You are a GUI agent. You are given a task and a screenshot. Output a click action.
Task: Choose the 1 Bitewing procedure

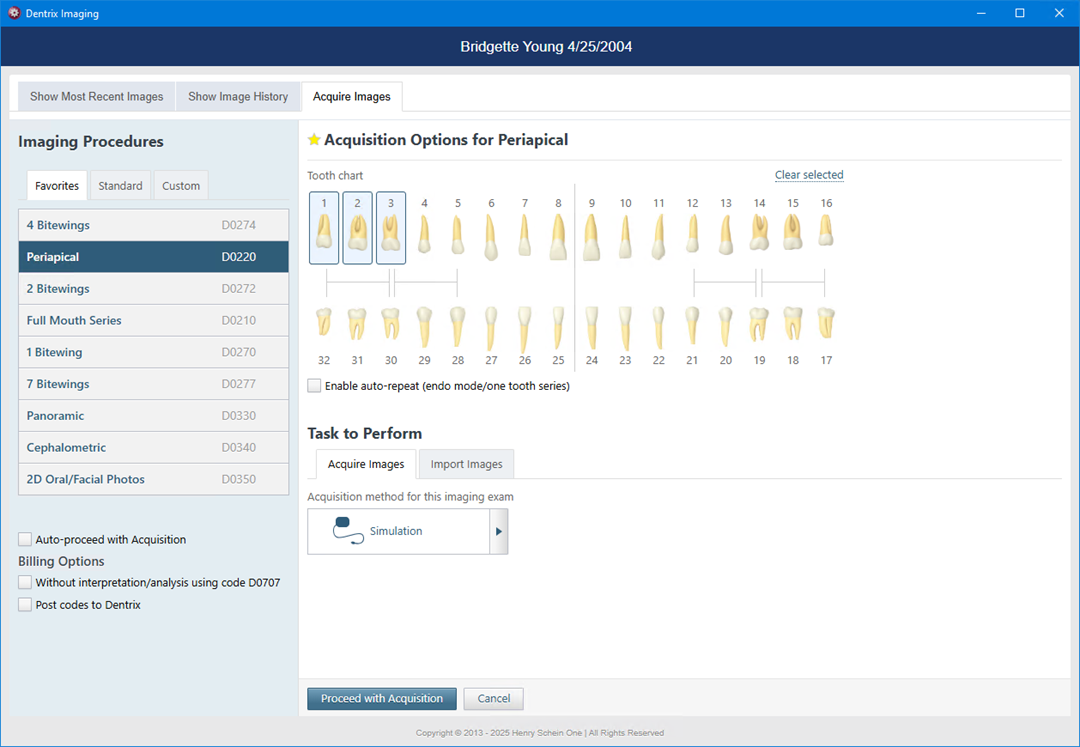click(154, 352)
